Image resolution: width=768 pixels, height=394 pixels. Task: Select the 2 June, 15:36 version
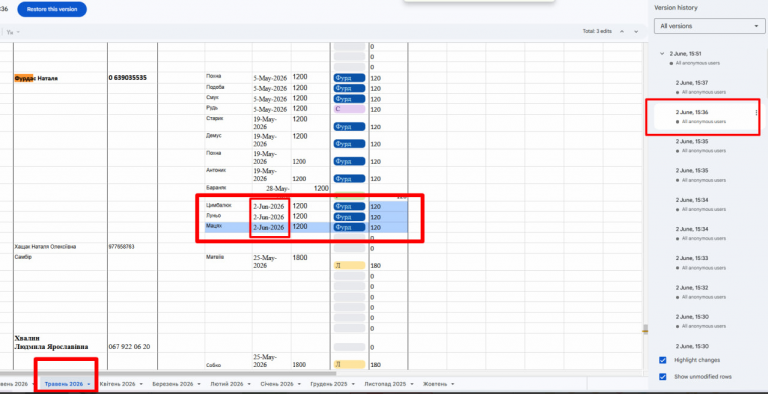point(692,112)
